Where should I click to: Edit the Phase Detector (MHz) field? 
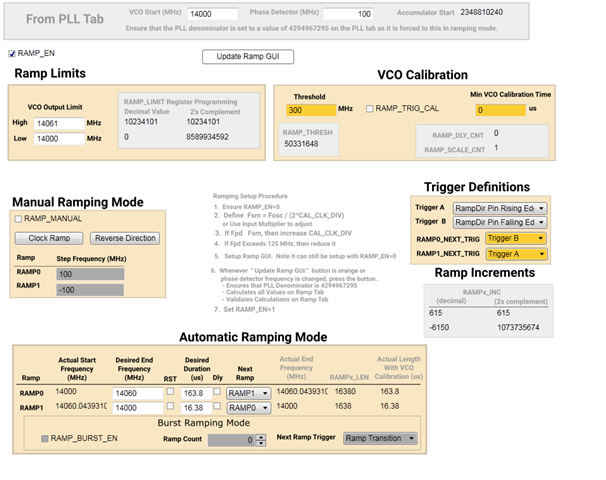[348, 14]
